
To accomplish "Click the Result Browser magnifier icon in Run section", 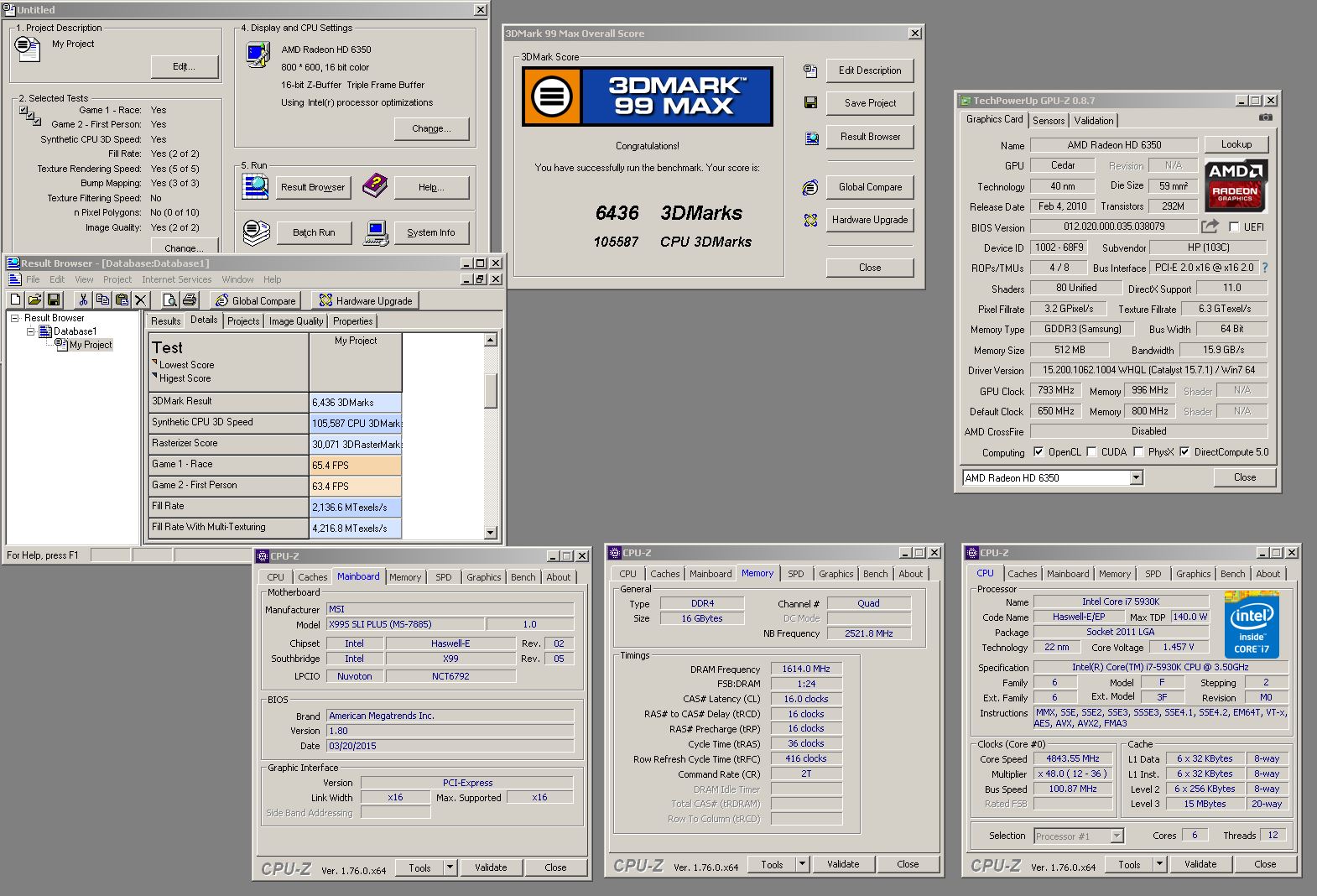I will coord(256,186).
